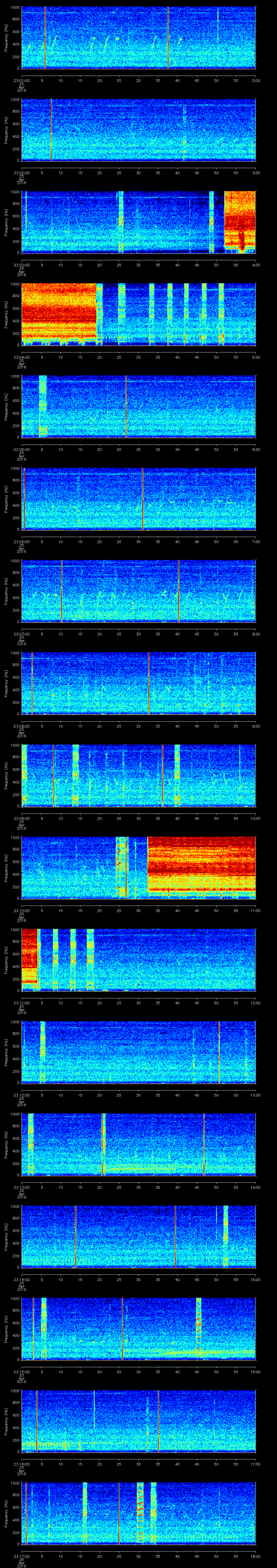Click red line near 40 seconds in 23:07:00 panel
The height and width of the screenshot is (1568, 277).
click(178, 591)
